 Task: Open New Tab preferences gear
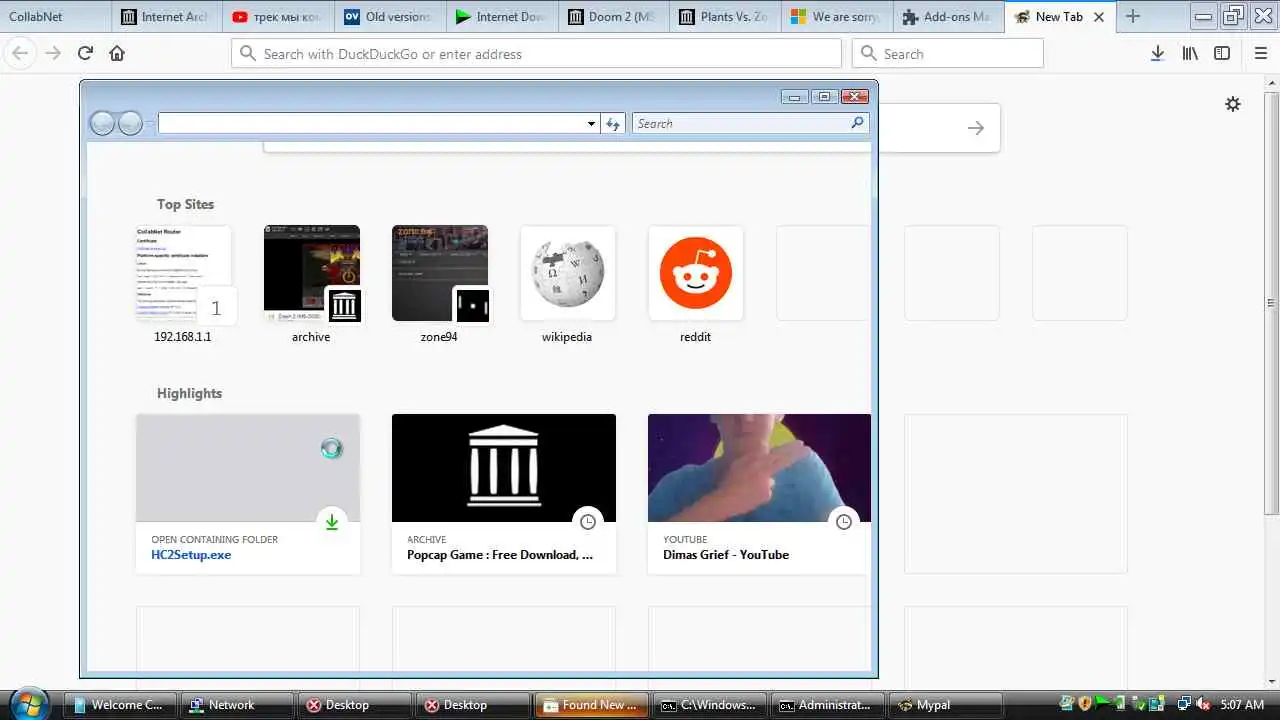tap(1233, 104)
